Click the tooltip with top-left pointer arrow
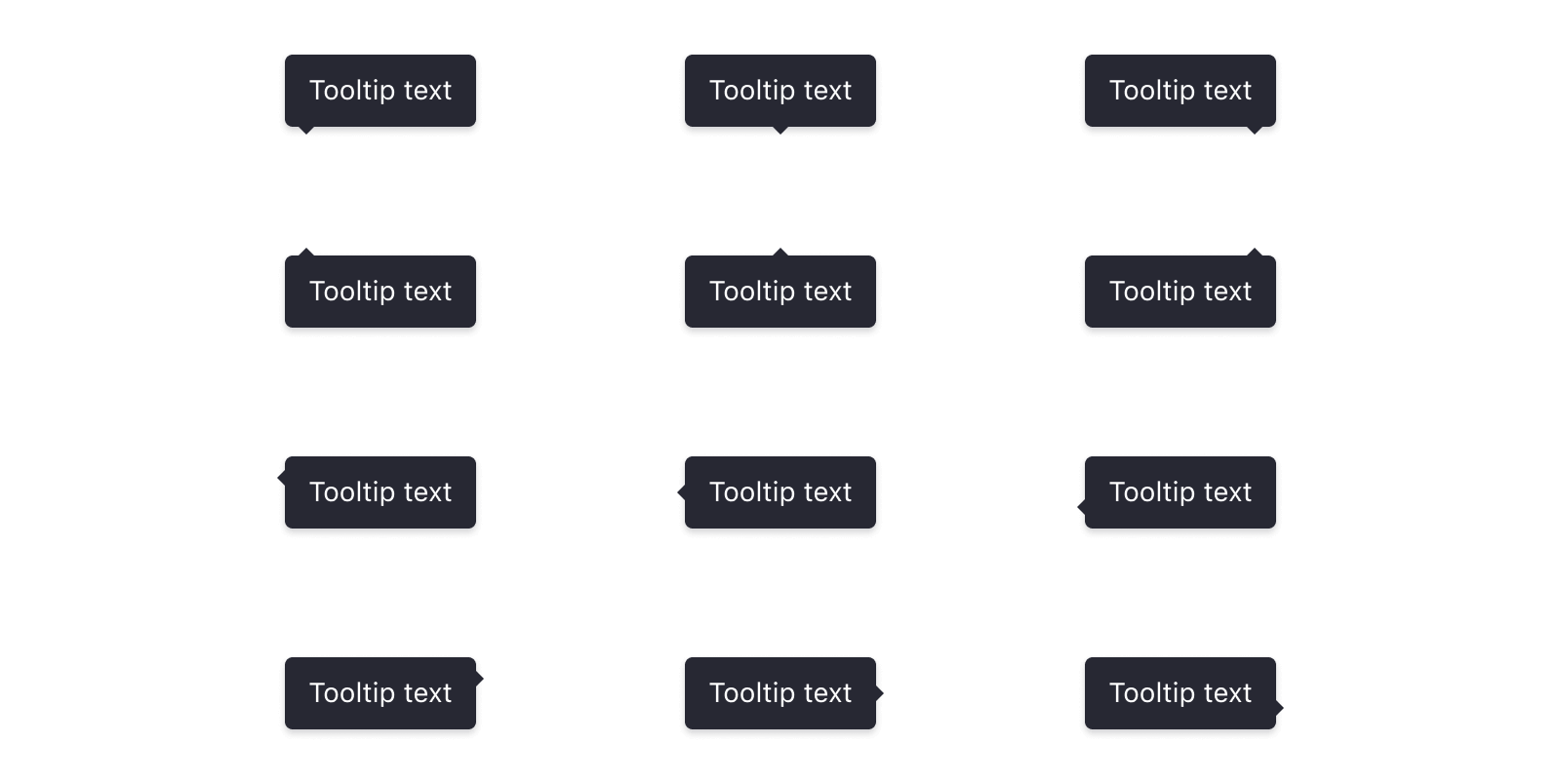1561x784 pixels. 380,295
